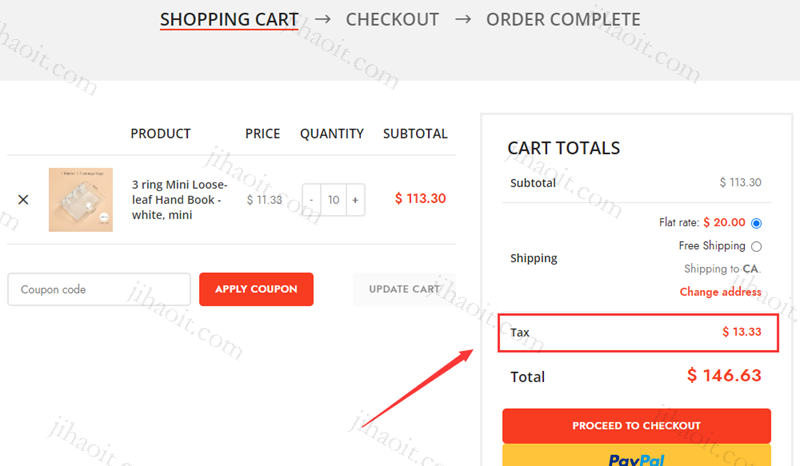Screen dimensions: 800x466
Task: Go to the Order Complete step
Action: point(563,19)
